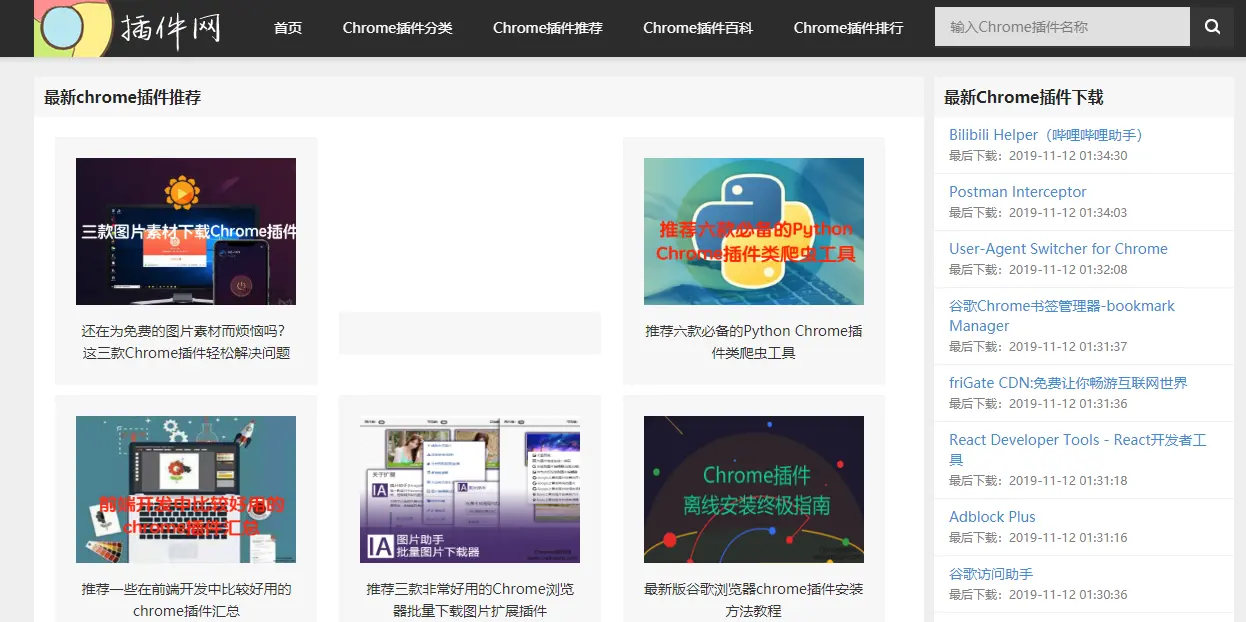Click the timestamp 2019-11-12 01:32:08
This screenshot has width=1246, height=622.
point(1068,270)
